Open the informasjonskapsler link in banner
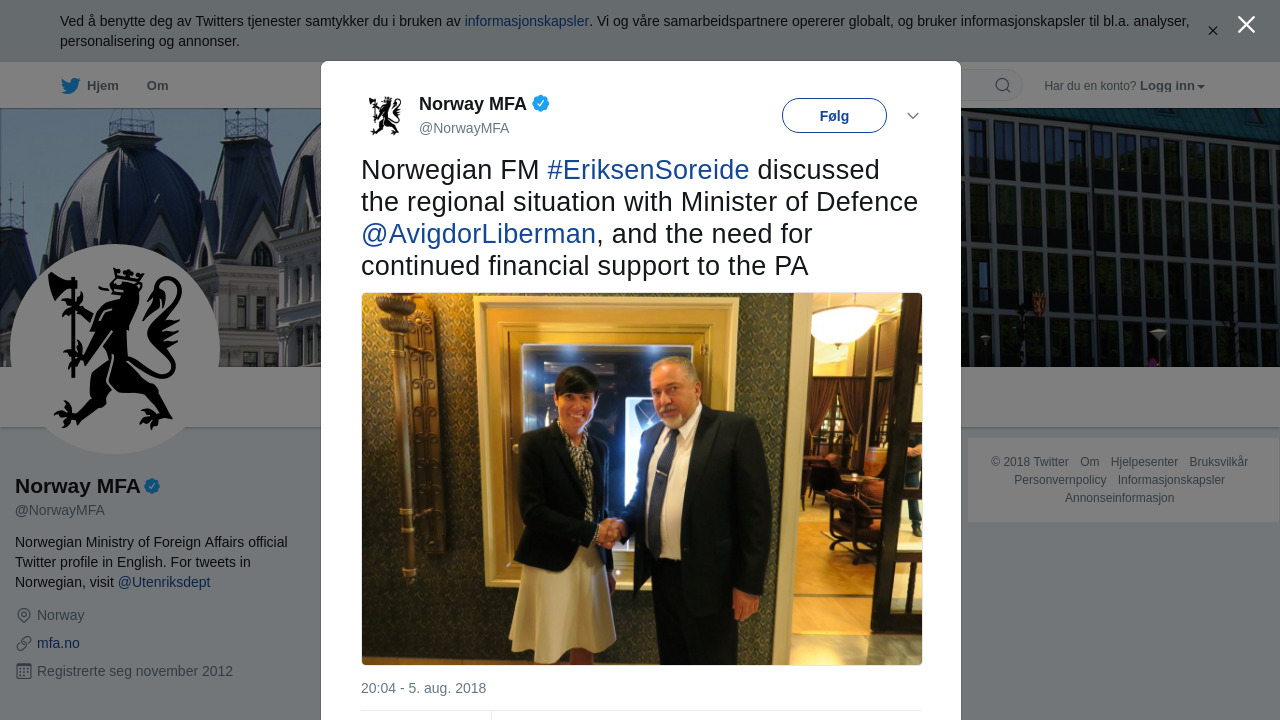Image resolution: width=1280 pixels, height=720 pixels. click(527, 21)
